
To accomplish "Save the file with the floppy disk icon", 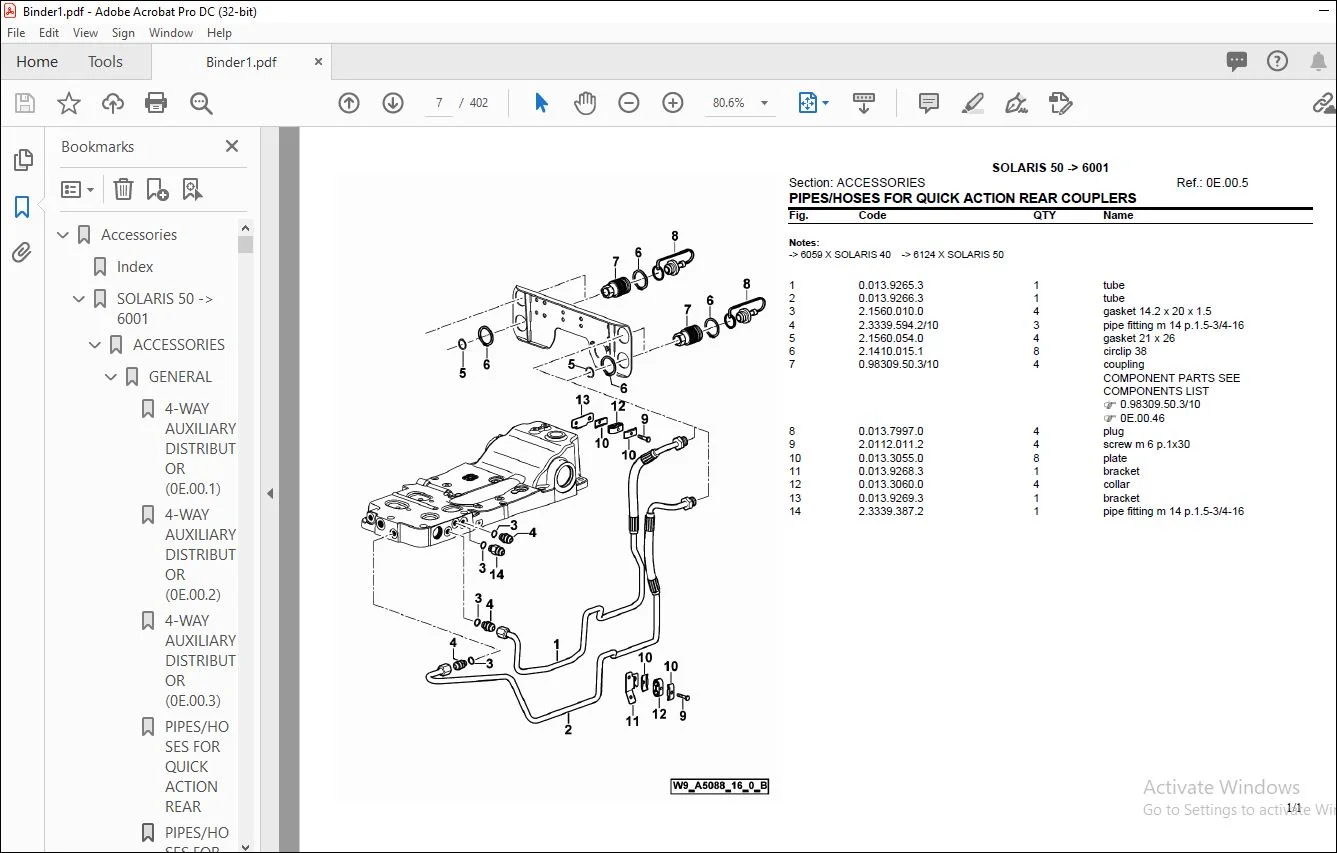I will click(x=25, y=103).
